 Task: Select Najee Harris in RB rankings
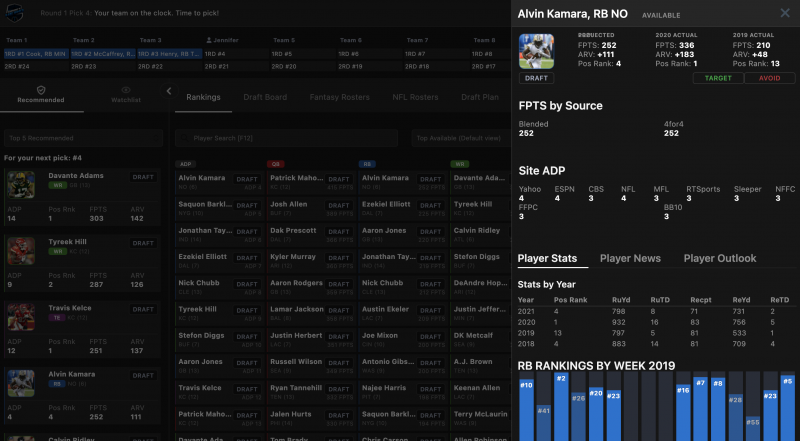coord(384,388)
